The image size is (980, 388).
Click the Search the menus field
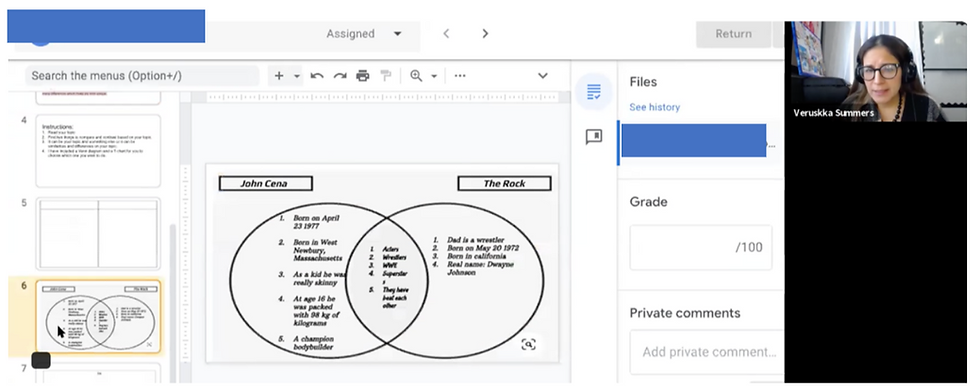click(x=142, y=76)
